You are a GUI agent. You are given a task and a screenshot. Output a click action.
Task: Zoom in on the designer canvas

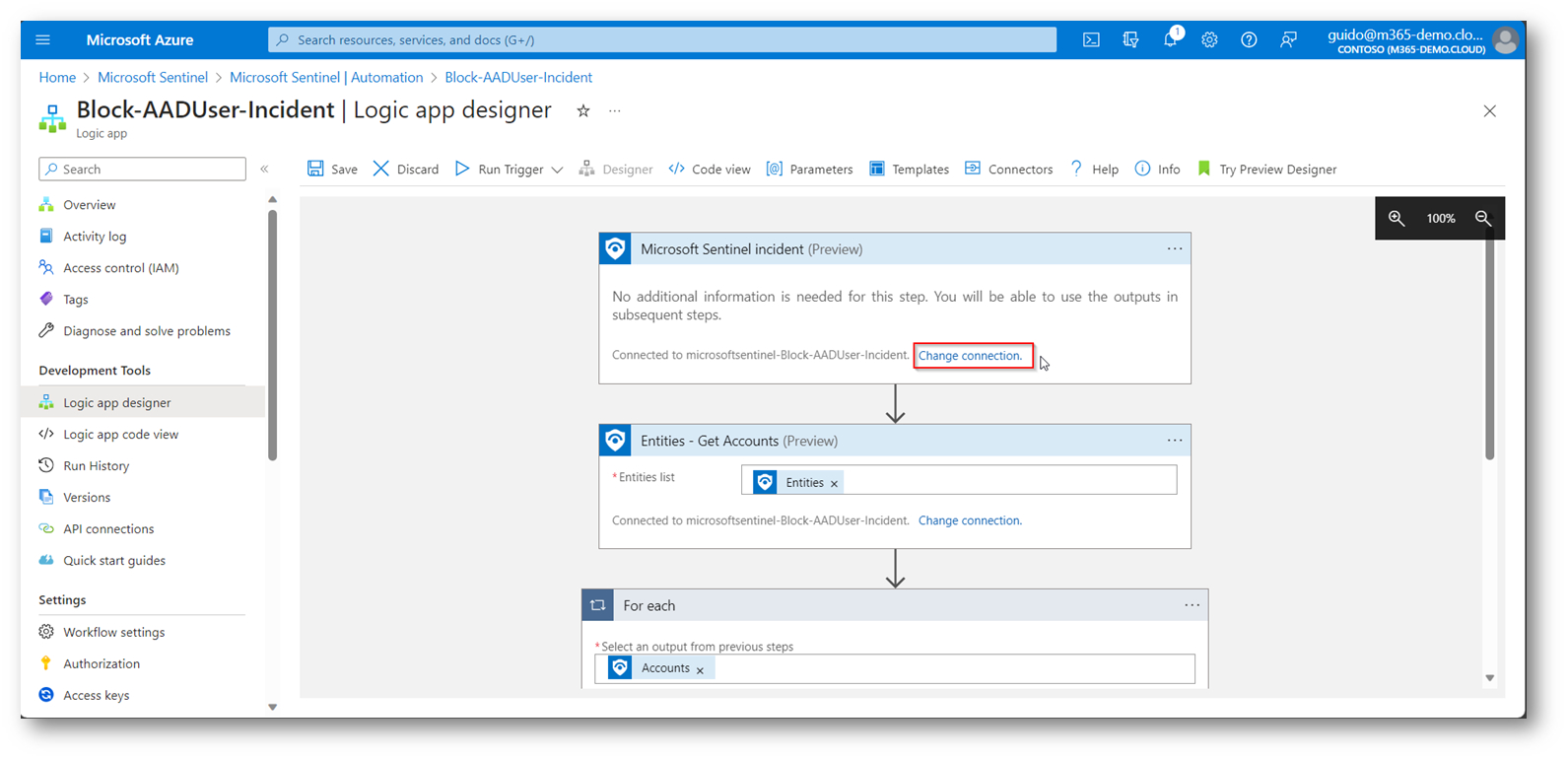click(x=1397, y=219)
